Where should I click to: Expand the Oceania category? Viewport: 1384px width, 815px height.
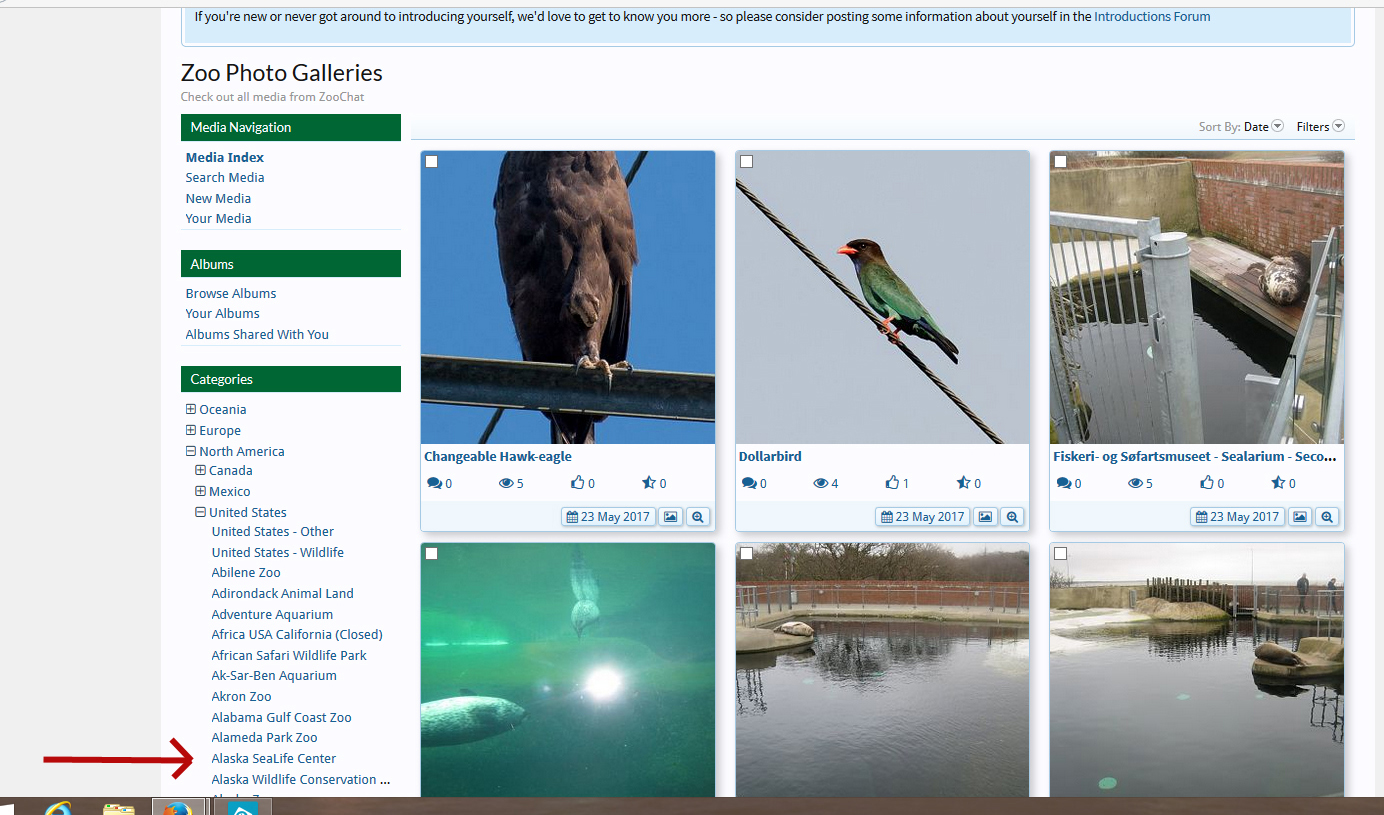(191, 409)
